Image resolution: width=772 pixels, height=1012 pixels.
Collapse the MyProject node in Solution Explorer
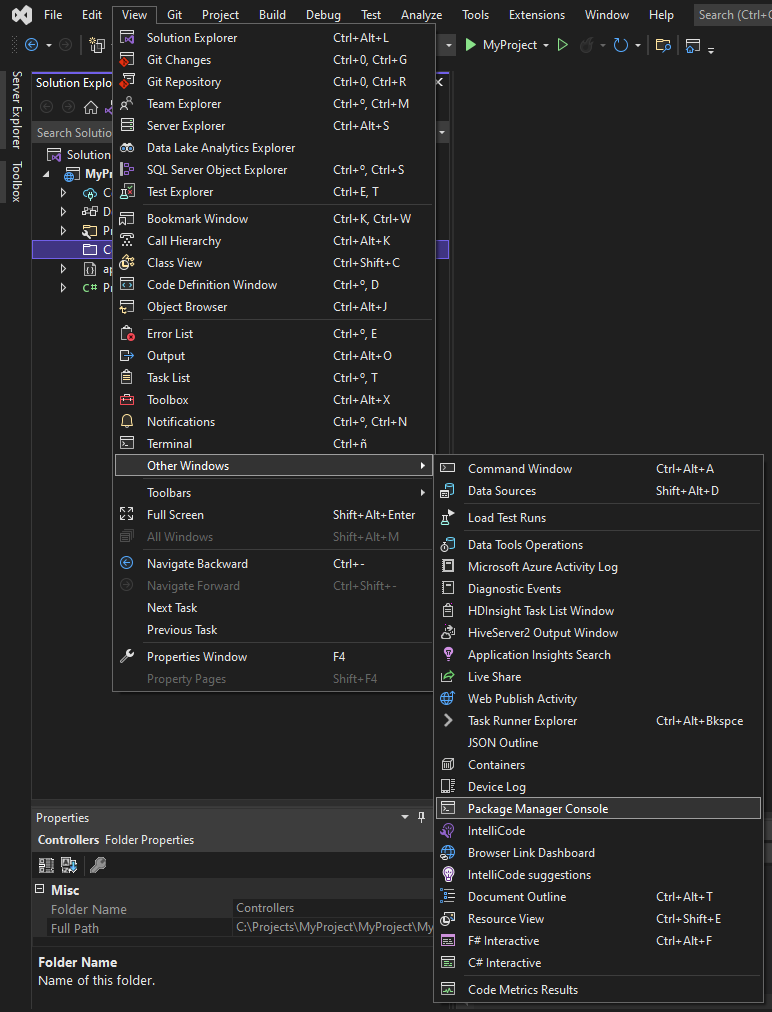click(45, 172)
